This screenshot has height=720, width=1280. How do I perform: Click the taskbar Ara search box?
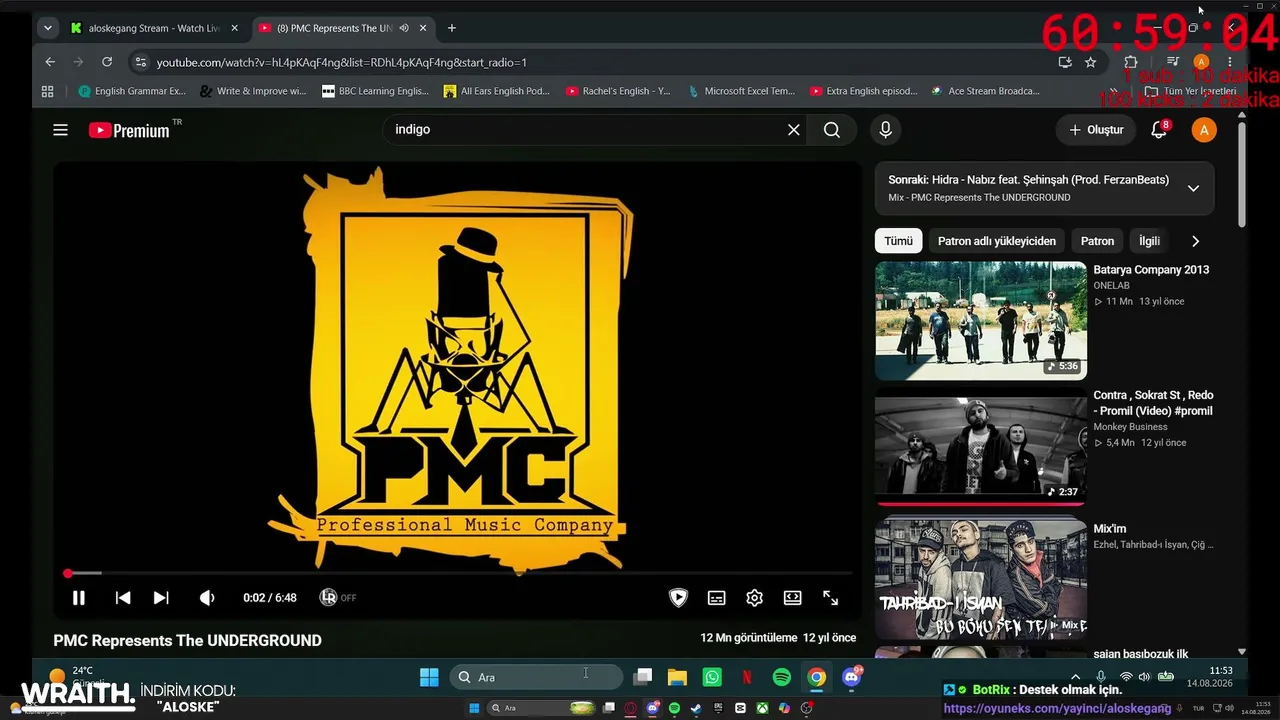click(536, 677)
